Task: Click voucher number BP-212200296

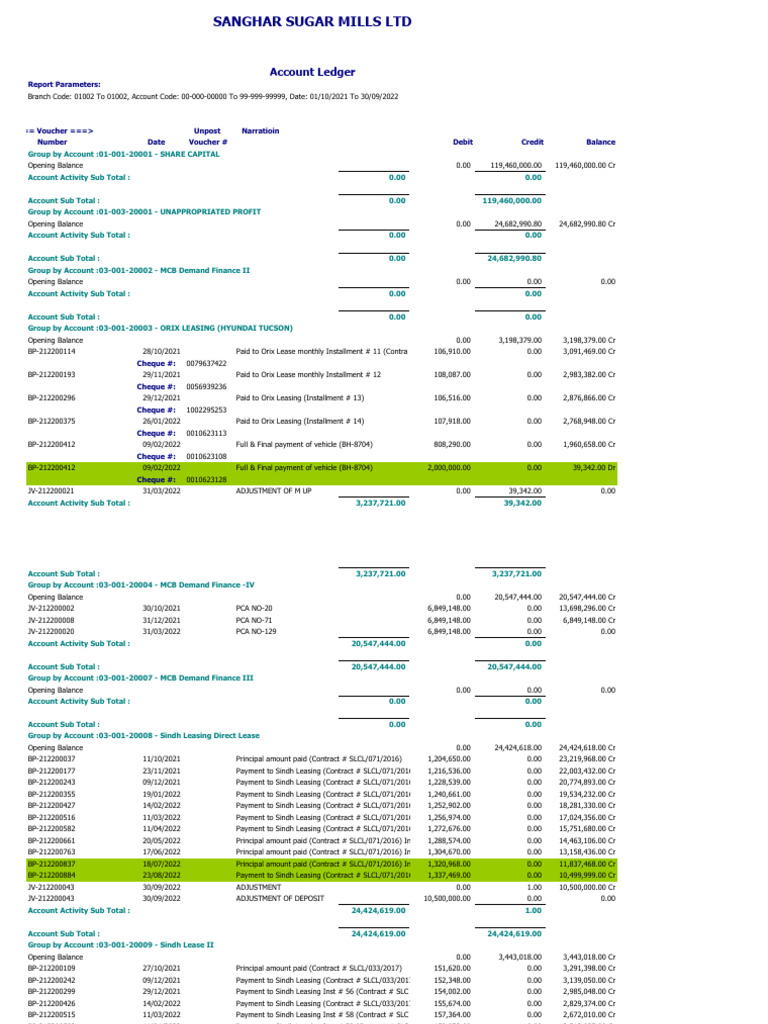Action: [x=52, y=398]
